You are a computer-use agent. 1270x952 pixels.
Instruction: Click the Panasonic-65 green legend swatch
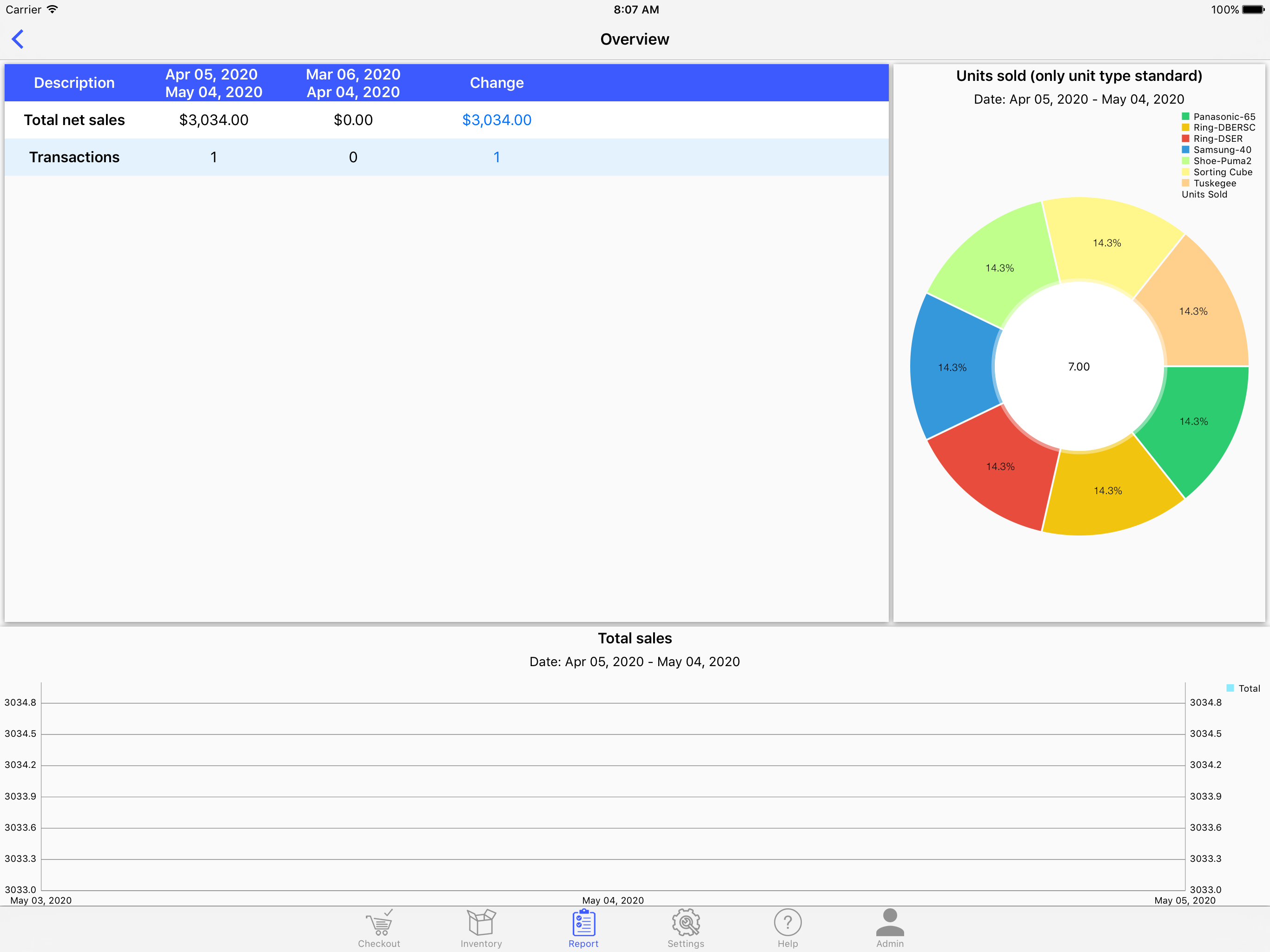pyautogui.click(x=1185, y=117)
